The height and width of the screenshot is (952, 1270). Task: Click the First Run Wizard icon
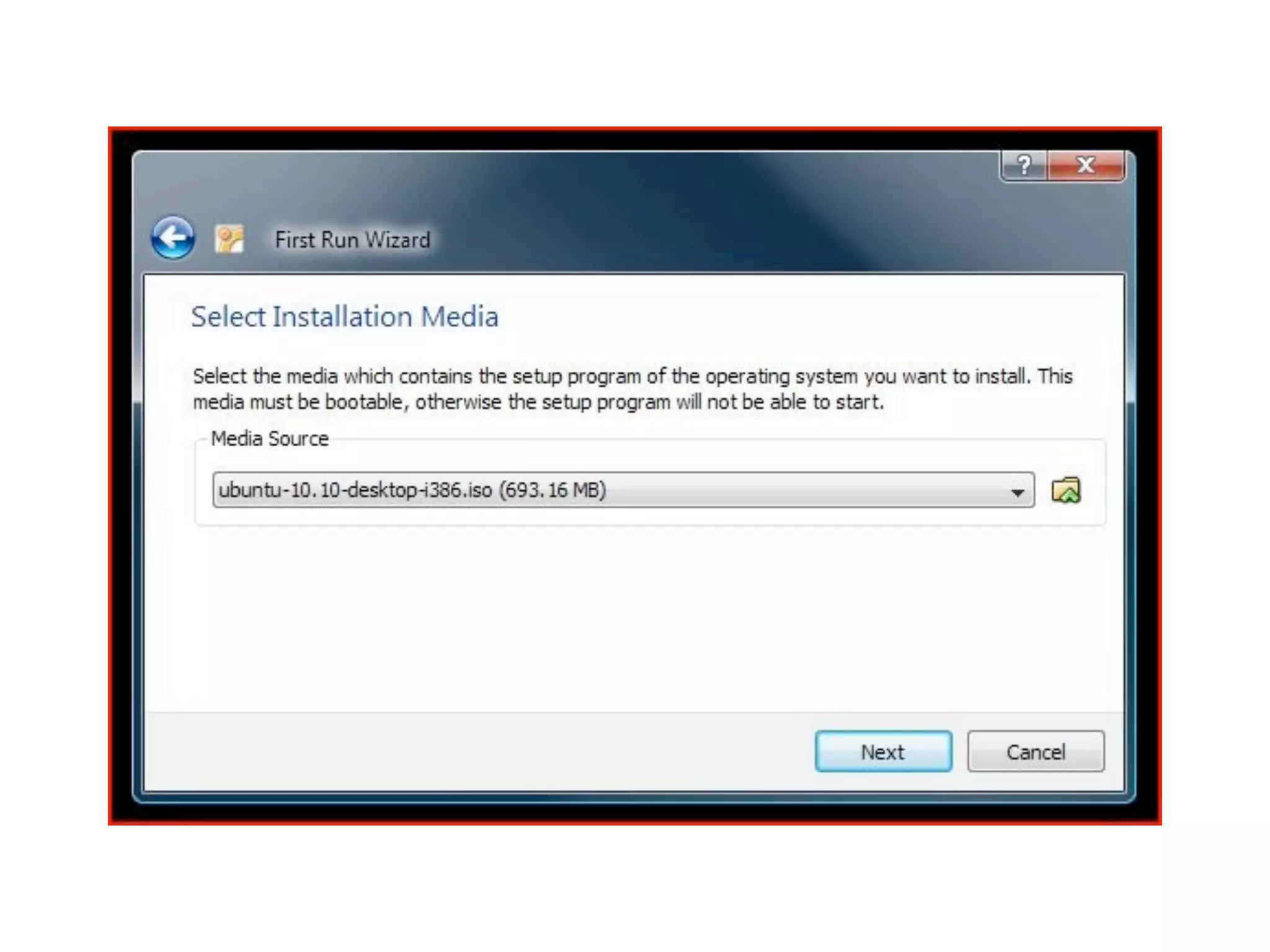(x=229, y=239)
